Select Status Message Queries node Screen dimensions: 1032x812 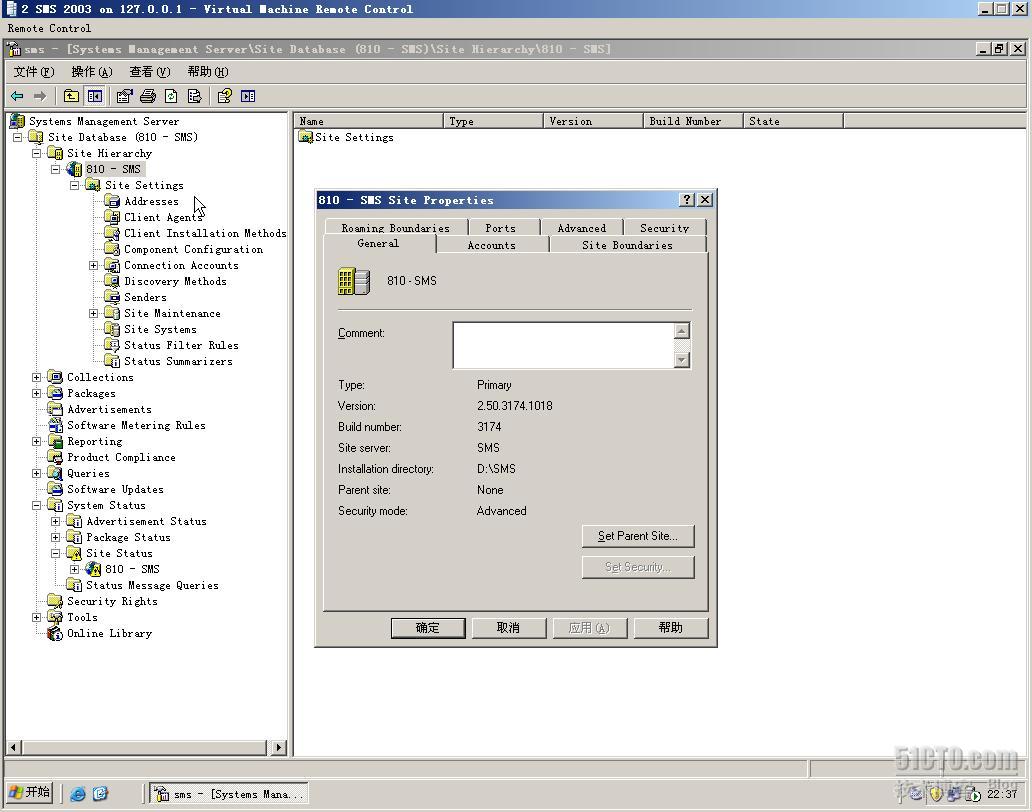tap(152, 586)
